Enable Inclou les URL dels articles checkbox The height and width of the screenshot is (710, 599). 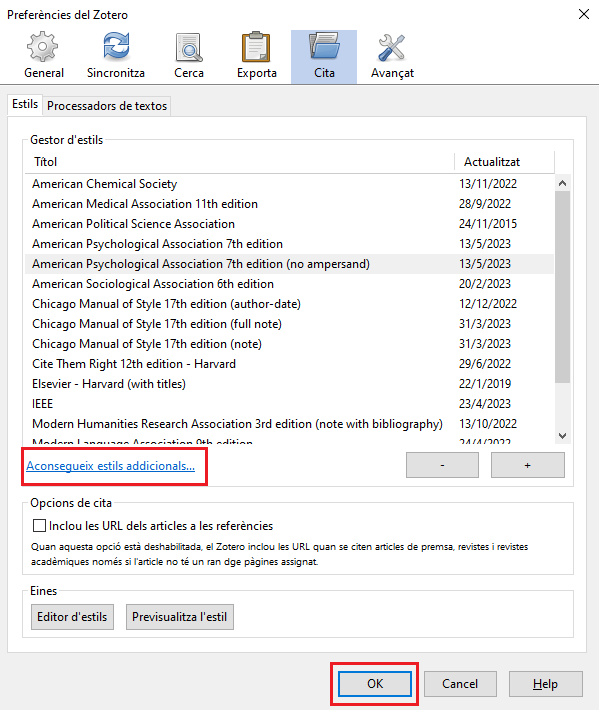point(39,526)
